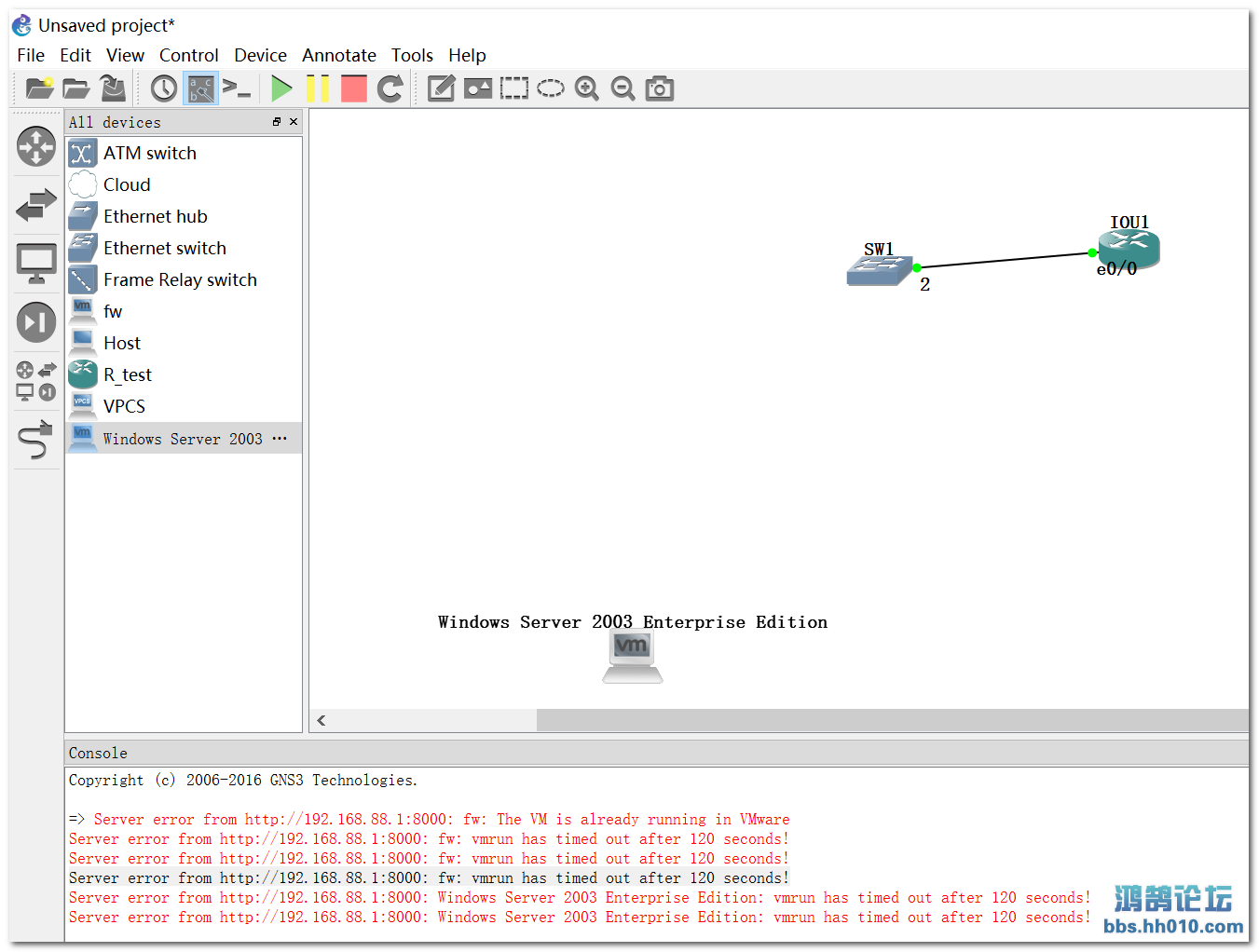Take a screenshot with camera icon
1259x952 pixels.
click(660, 88)
